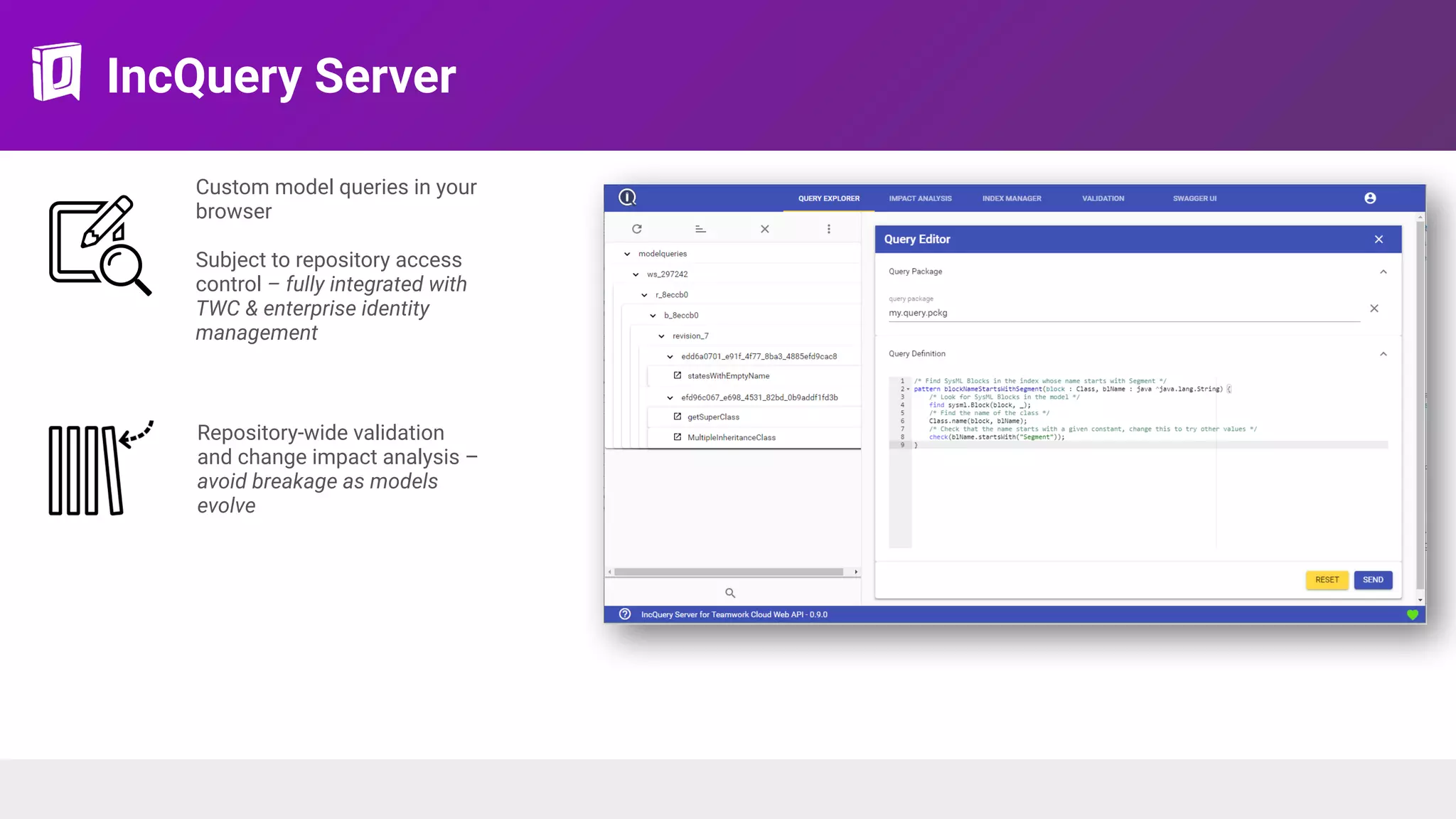Viewport: 1456px width, 819px height.
Task: Open the Swagger UI tab
Action: pyautogui.click(x=1194, y=198)
